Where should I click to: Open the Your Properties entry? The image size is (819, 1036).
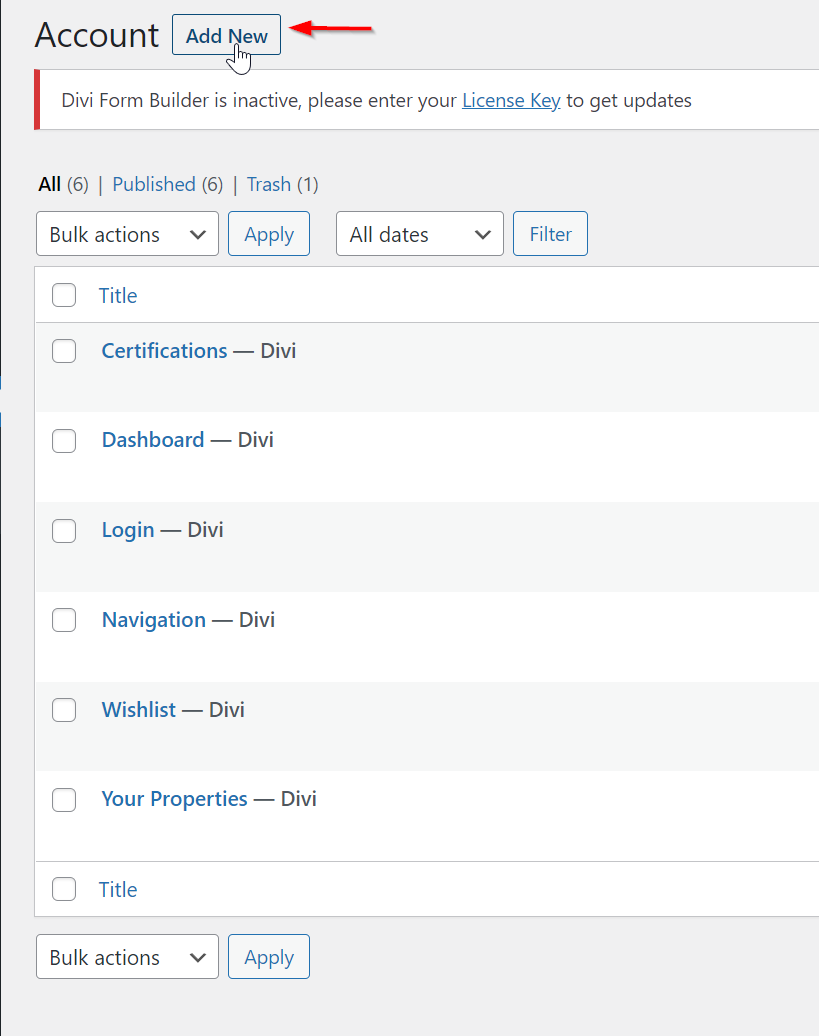pyautogui.click(x=174, y=799)
